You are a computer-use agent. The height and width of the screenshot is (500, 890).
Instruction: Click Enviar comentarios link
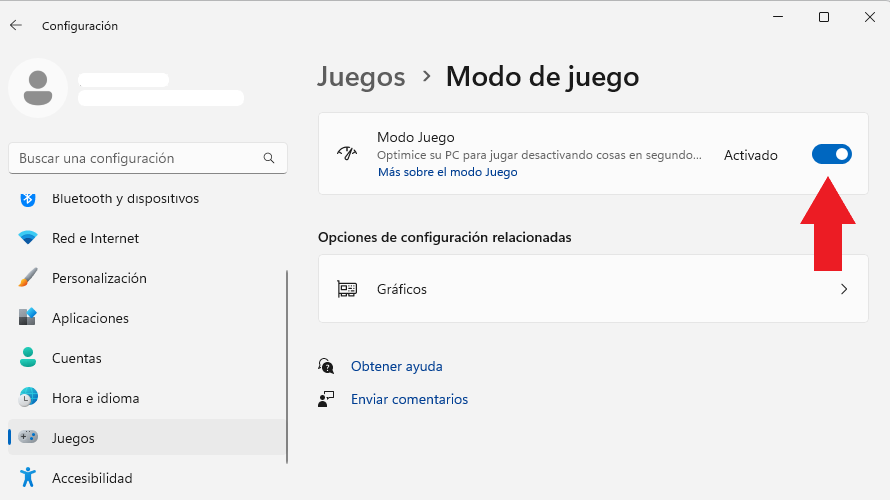(409, 399)
